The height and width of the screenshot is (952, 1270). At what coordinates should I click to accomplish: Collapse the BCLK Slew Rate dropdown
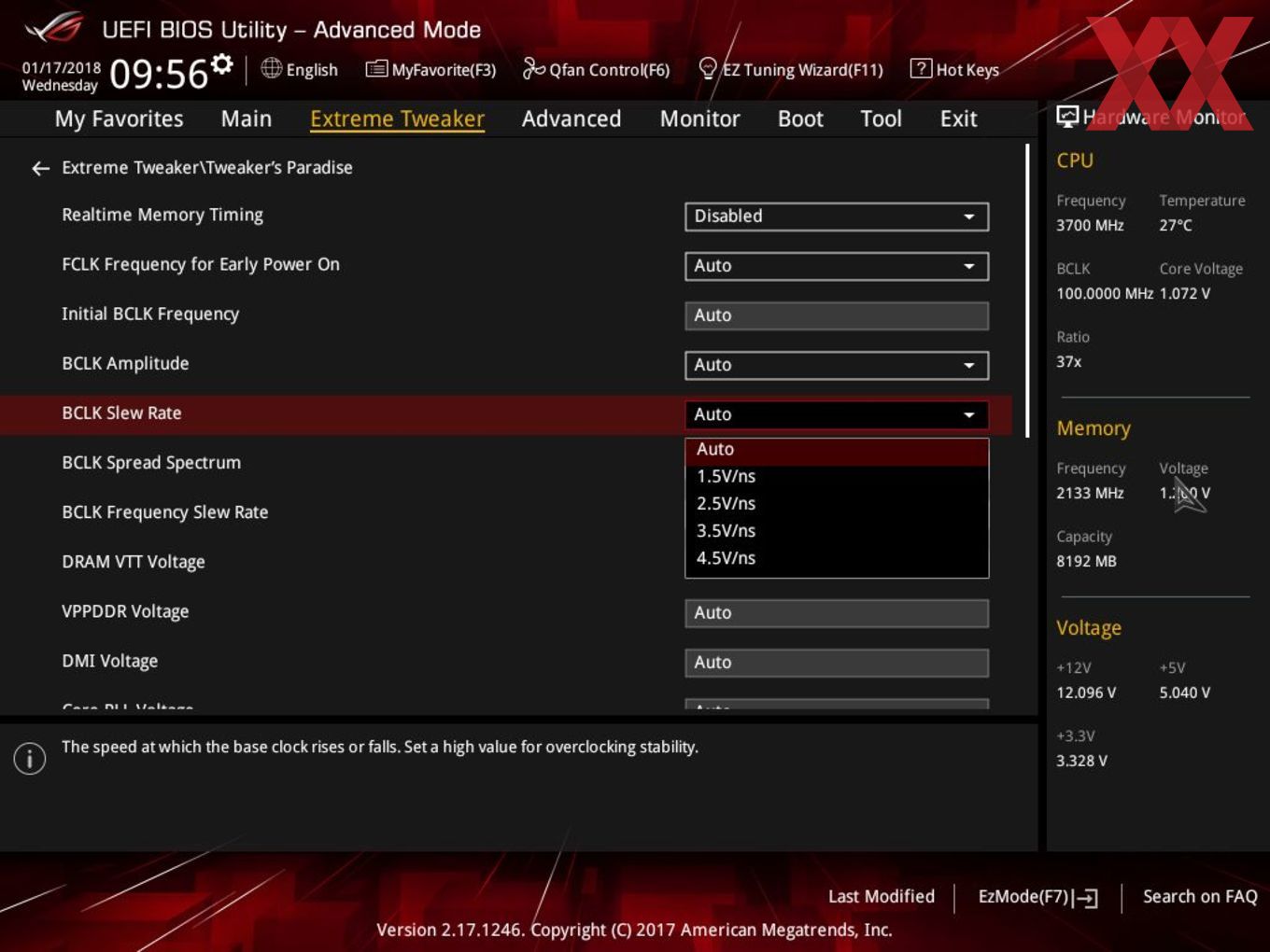pyautogui.click(x=837, y=414)
